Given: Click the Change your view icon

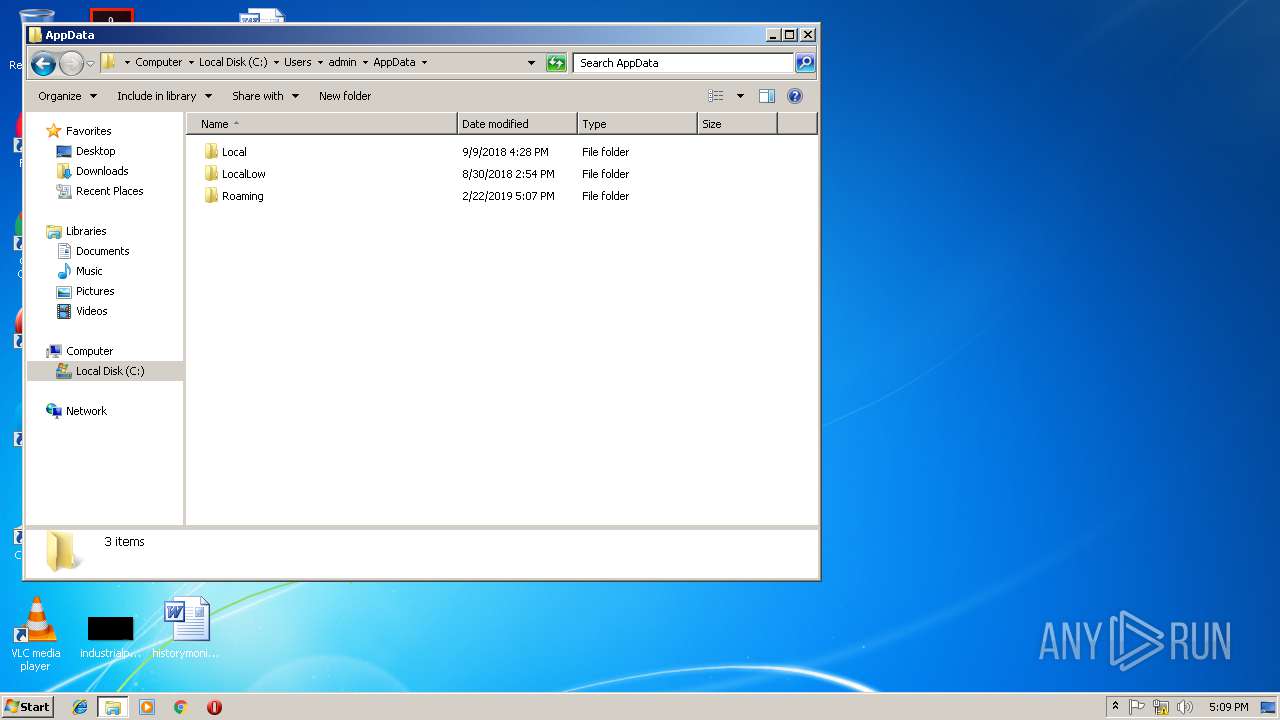Looking at the screenshot, I should point(716,96).
